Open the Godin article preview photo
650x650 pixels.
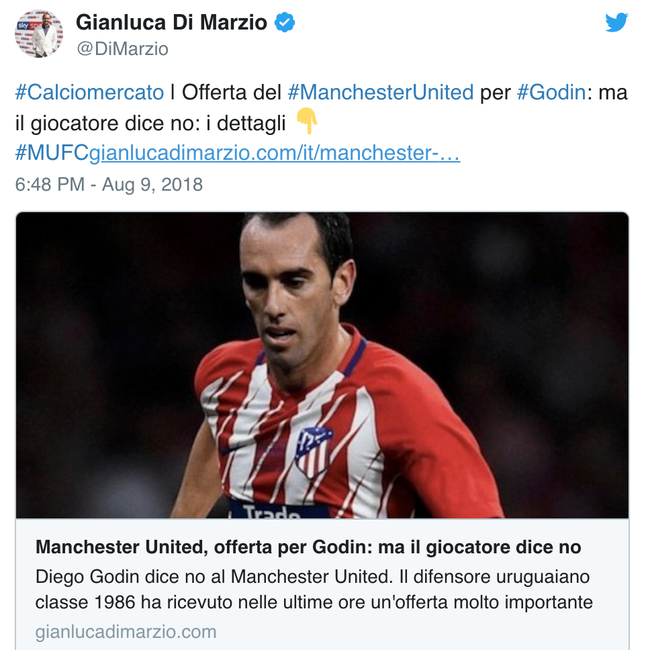[x=322, y=365]
